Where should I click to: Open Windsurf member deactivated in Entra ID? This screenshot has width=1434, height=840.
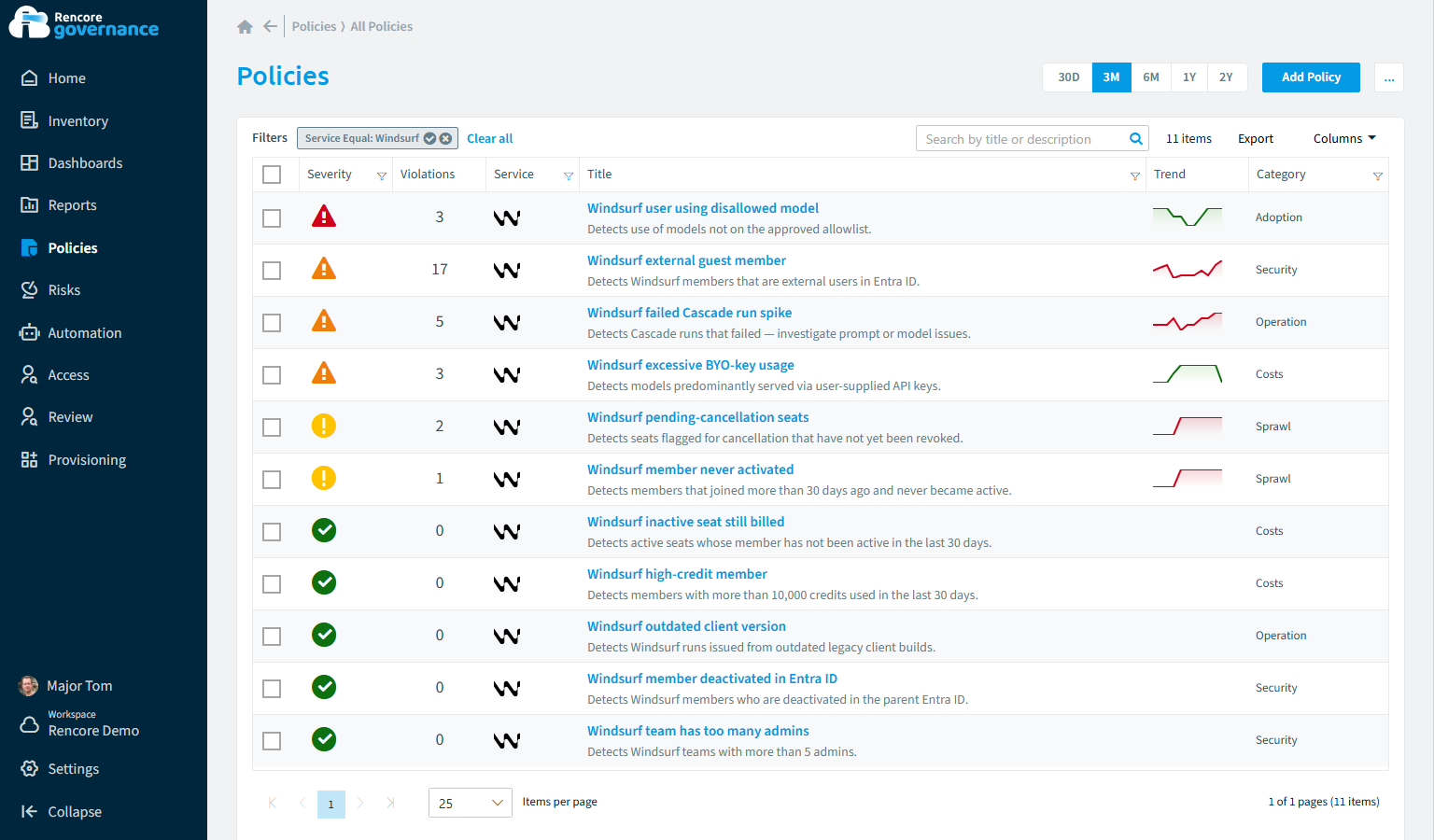(712, 679)
